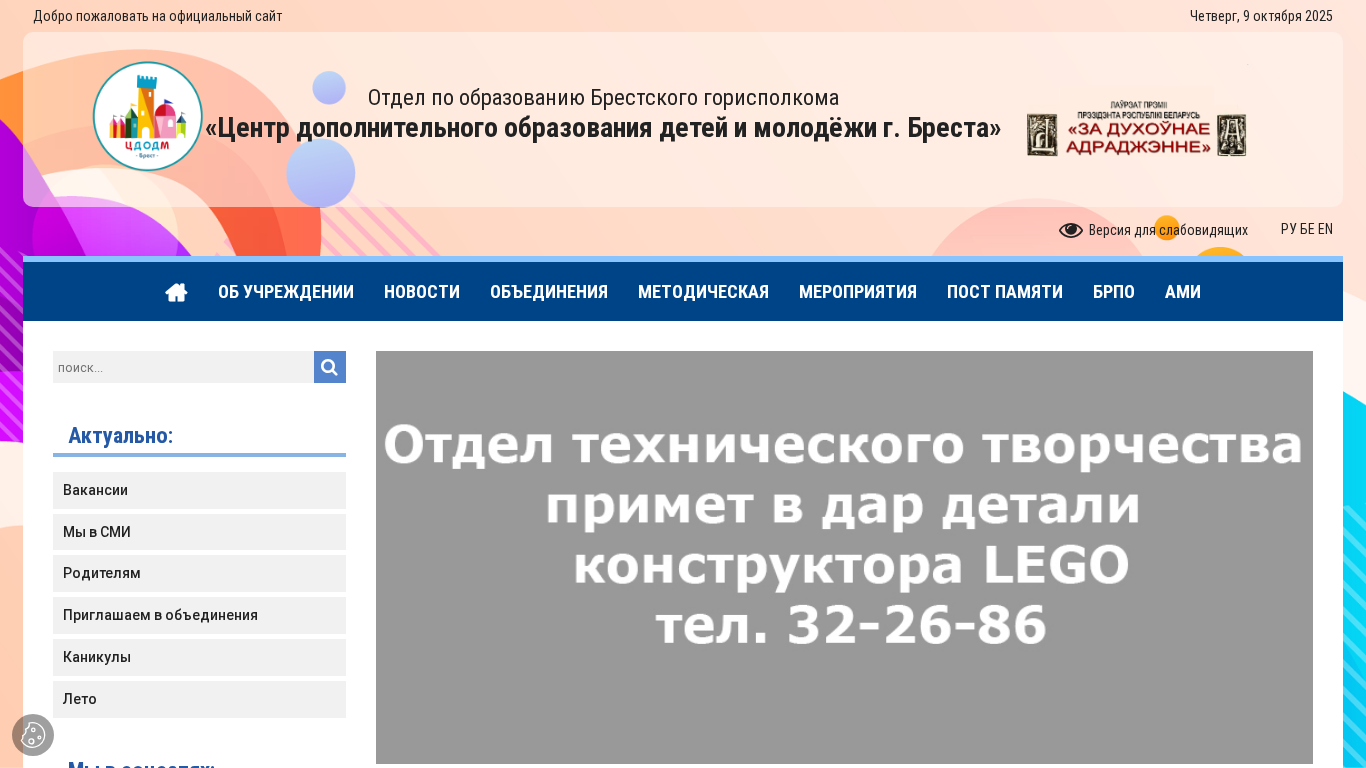Open the «Мероприятия» menu item

pyautogui.click(x=858, y=292)
